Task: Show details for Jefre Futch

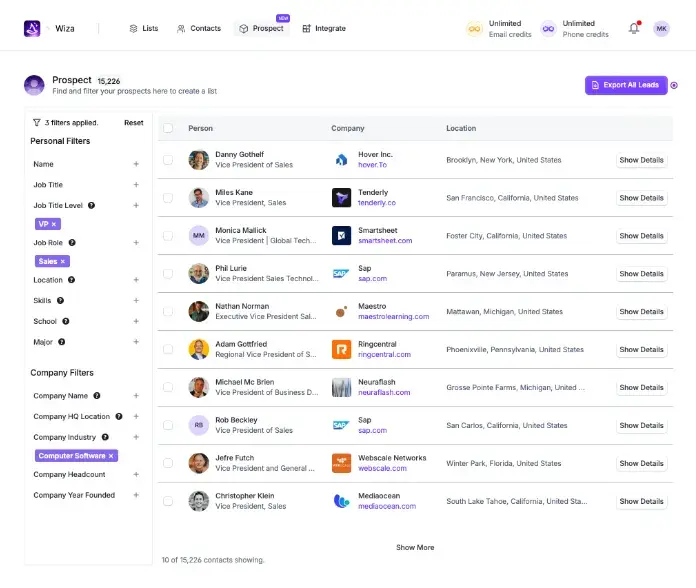Action: tap(641, 463)
